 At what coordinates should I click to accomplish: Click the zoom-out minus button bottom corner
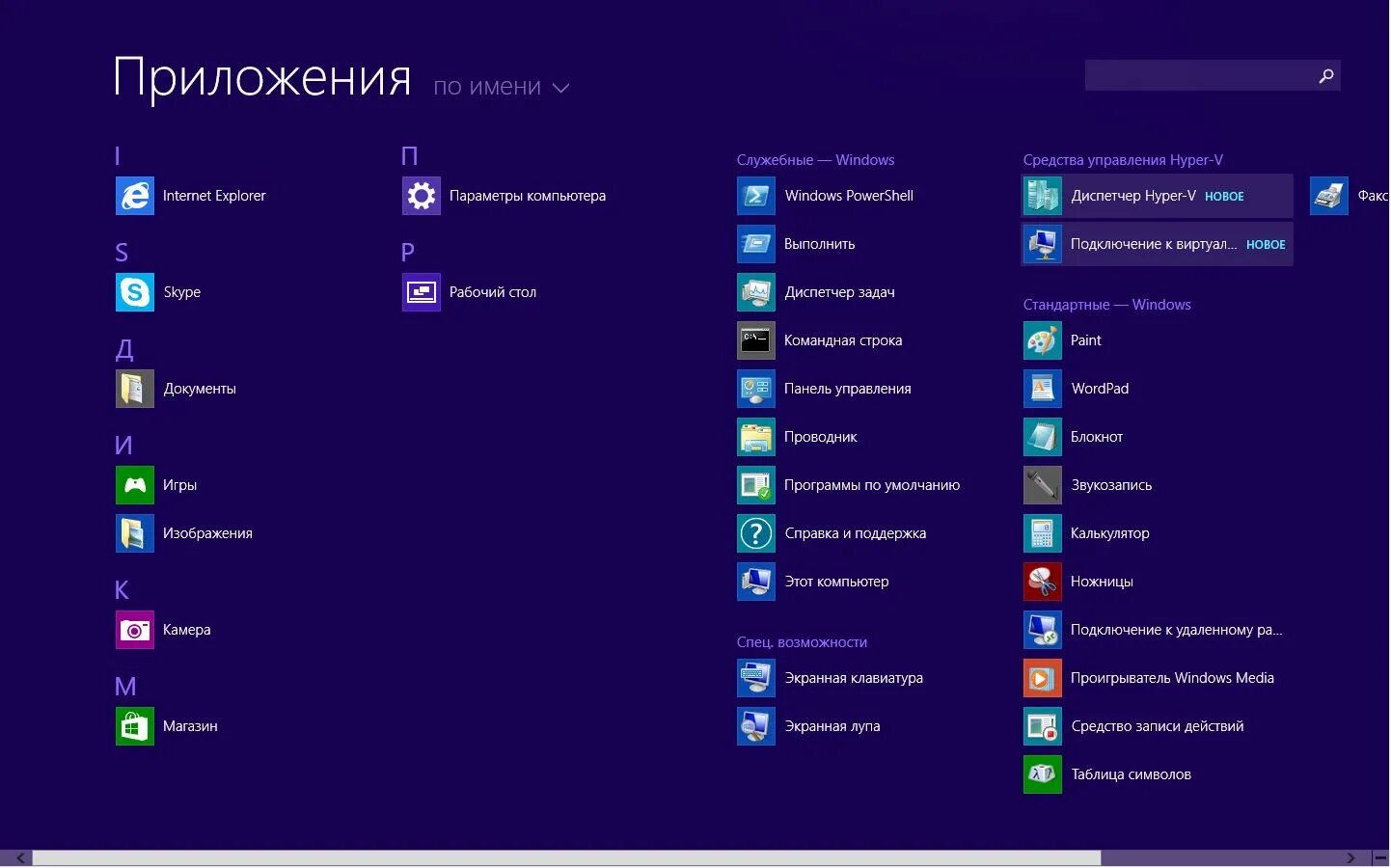tap(1380, 858)
